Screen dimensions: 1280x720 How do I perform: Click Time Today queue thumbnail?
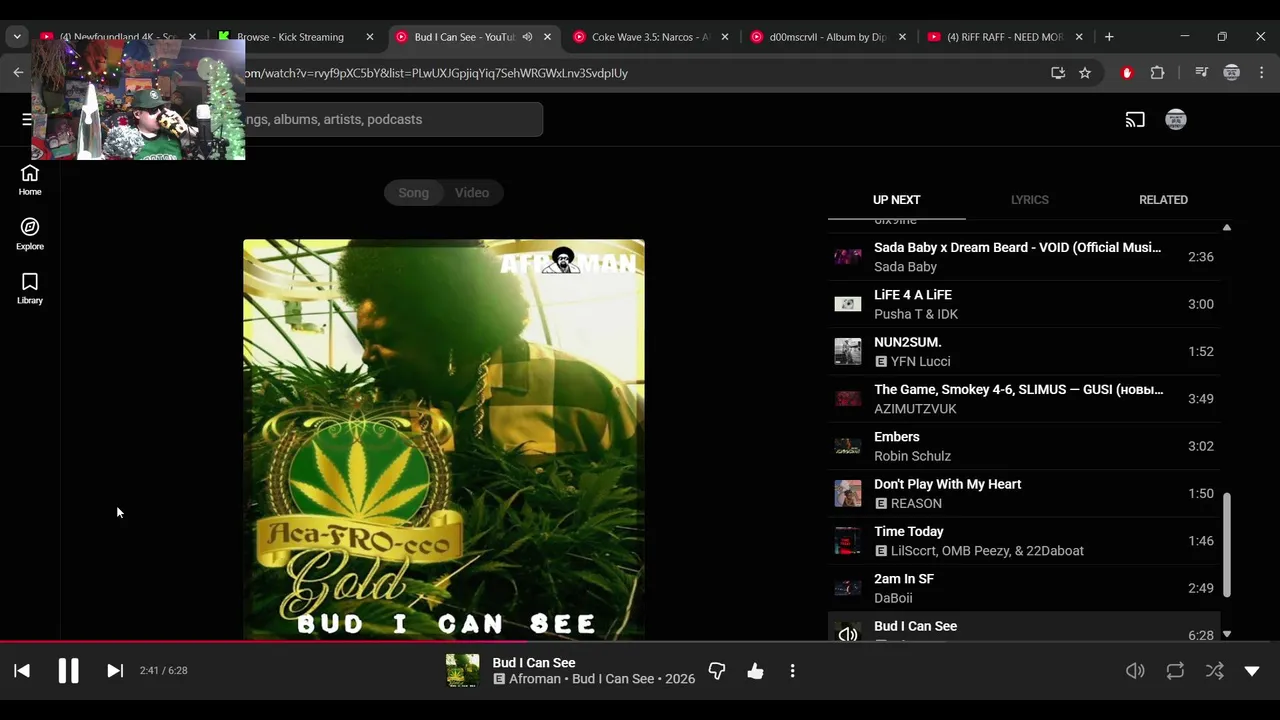tap(848, 541)
